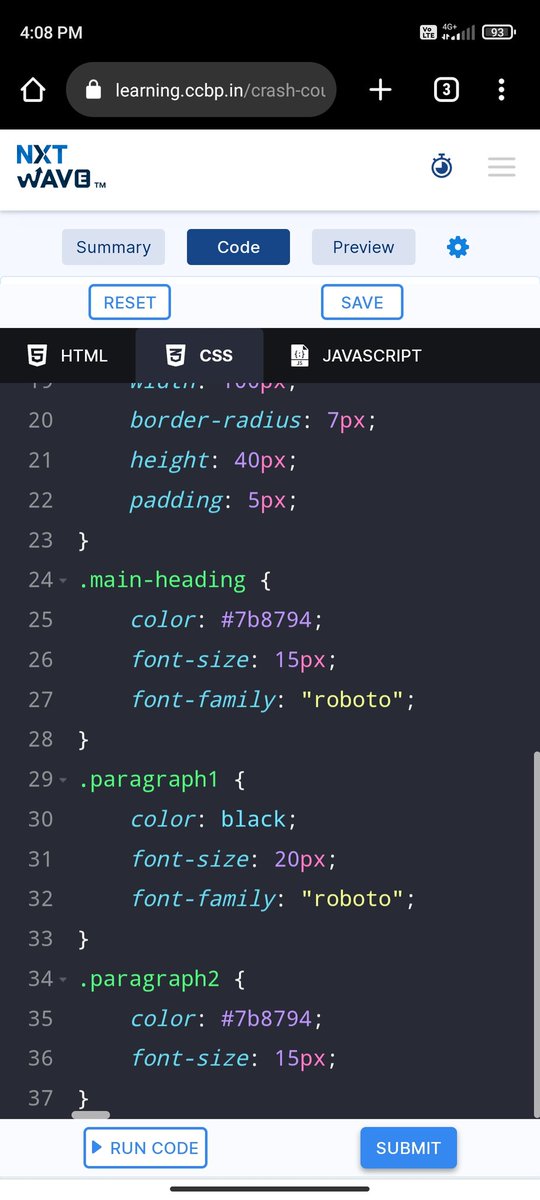Image resolution: width=540 pixels, height=1200 pixels.
Task: Open the HTML editor tab
Action: point(67,355)
